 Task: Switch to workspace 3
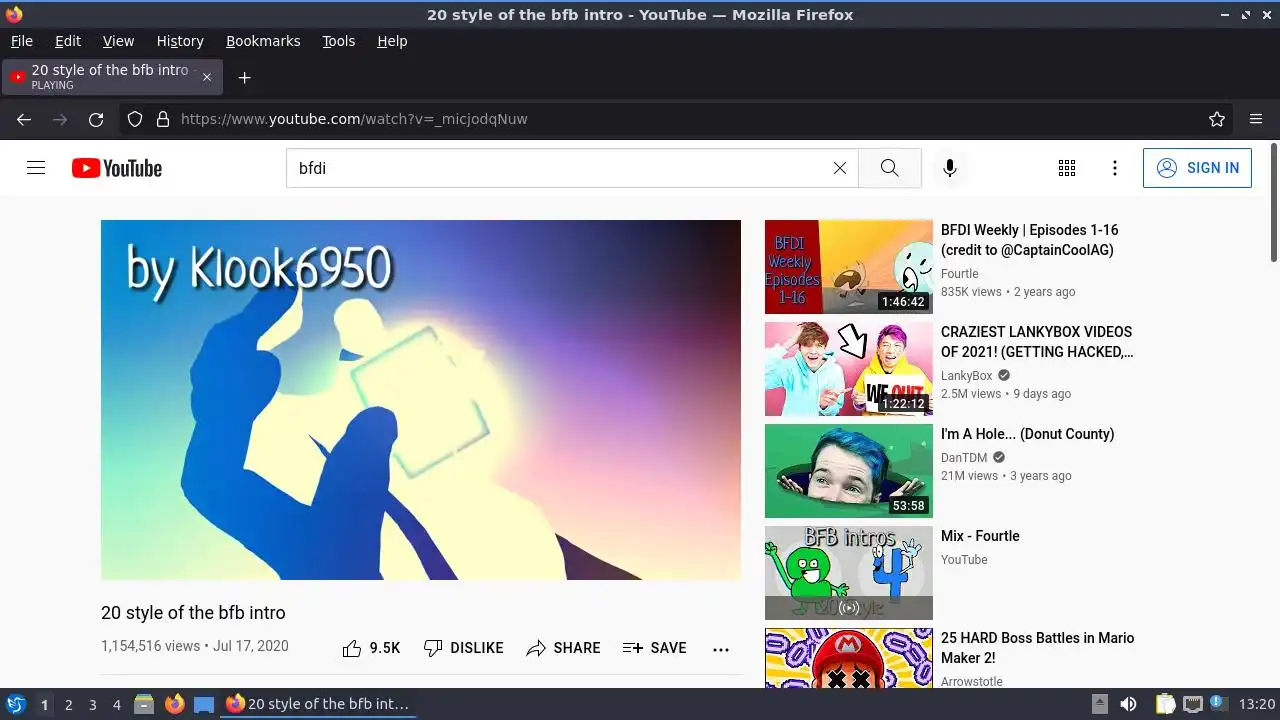pos(92,705)
